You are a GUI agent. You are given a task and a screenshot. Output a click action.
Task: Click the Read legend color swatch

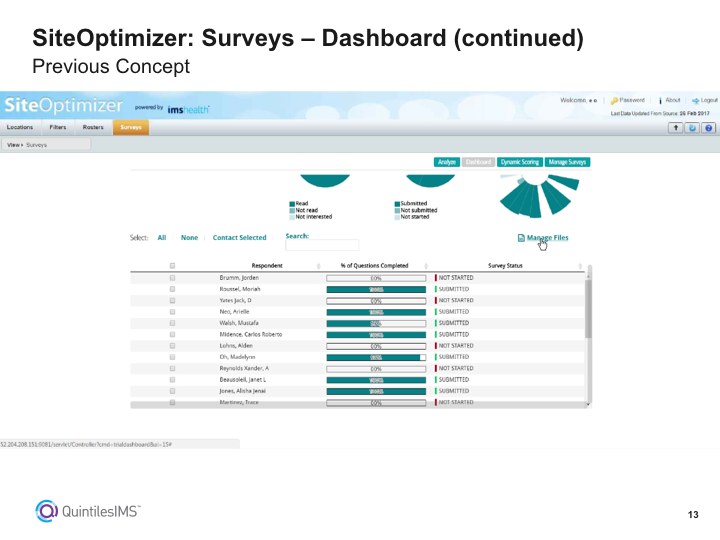[x=292, y=204]
